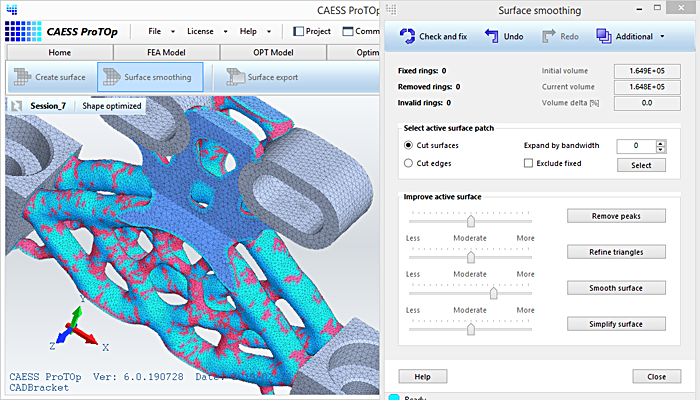Open the OPT Model tab
Viewport: 700px width, 400px height.
pos(271,53)
